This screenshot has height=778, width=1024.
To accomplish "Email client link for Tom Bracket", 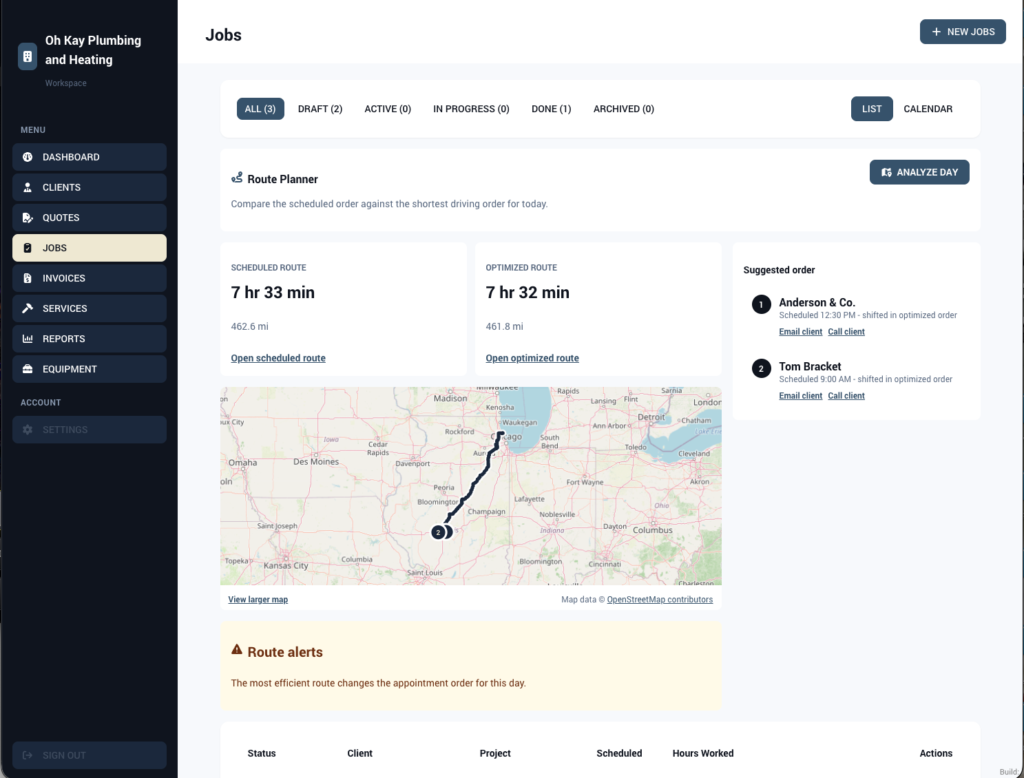I will [801, 396].
